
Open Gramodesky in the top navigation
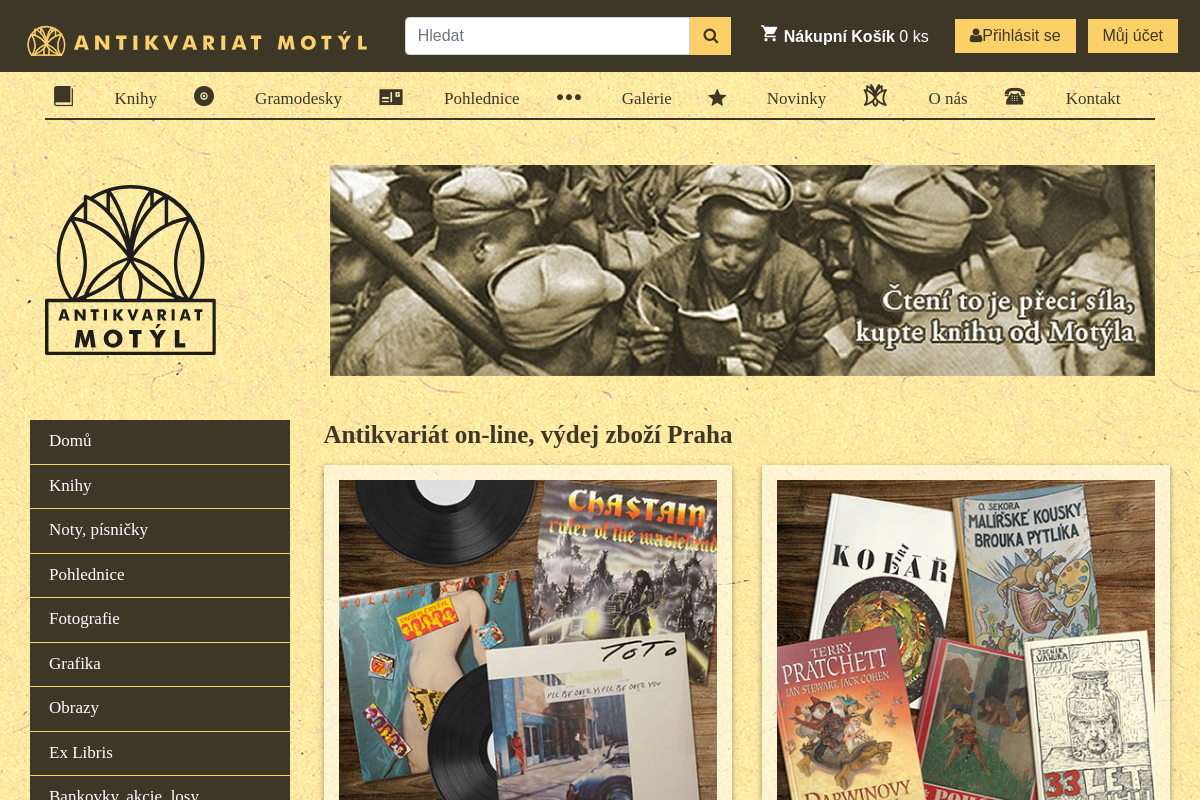coord(298,98)
